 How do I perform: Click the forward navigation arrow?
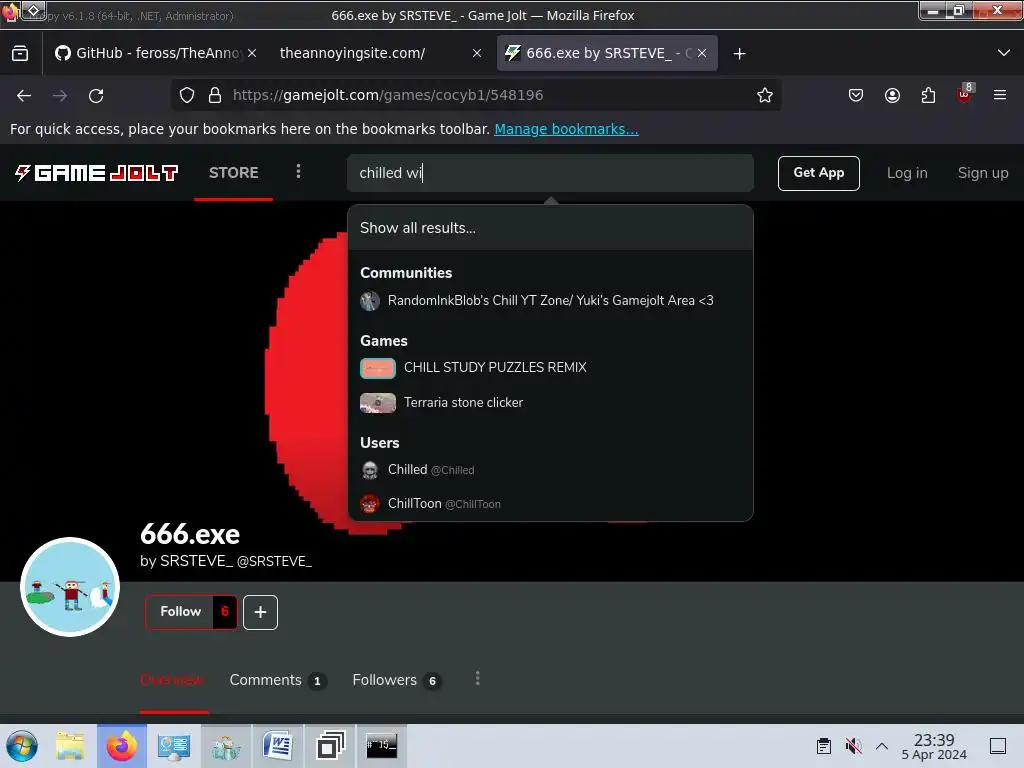pyautogui.click(x=60, y=95)
